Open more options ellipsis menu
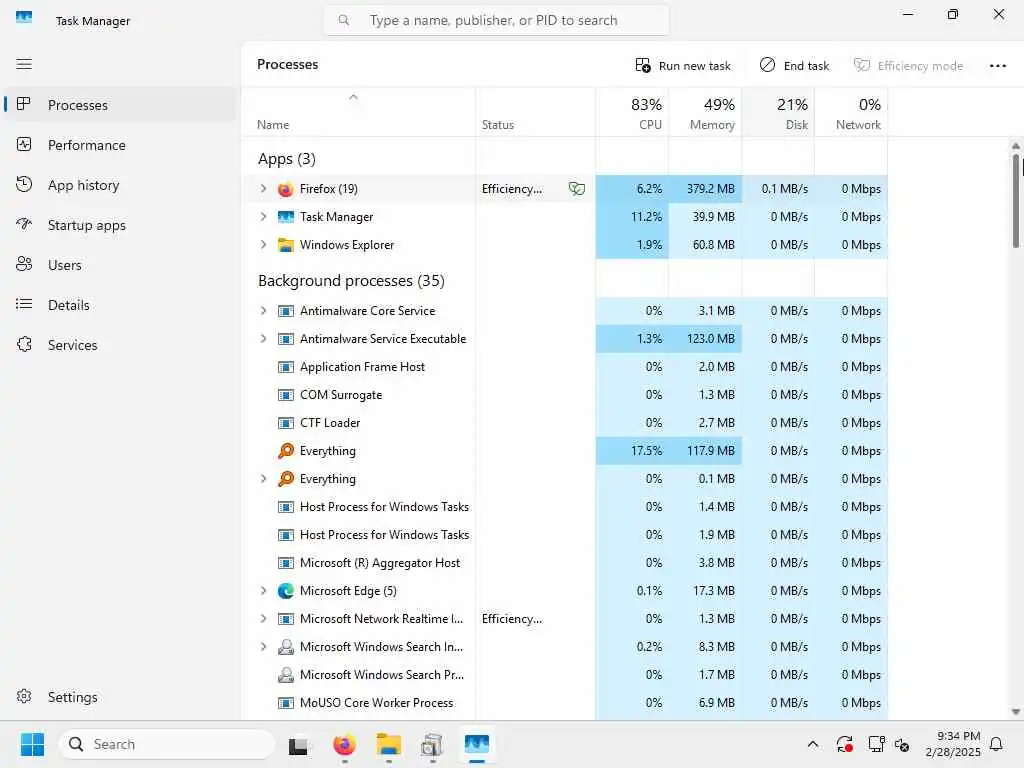This screenshot has height=768, width=1024. click(997, 65)
